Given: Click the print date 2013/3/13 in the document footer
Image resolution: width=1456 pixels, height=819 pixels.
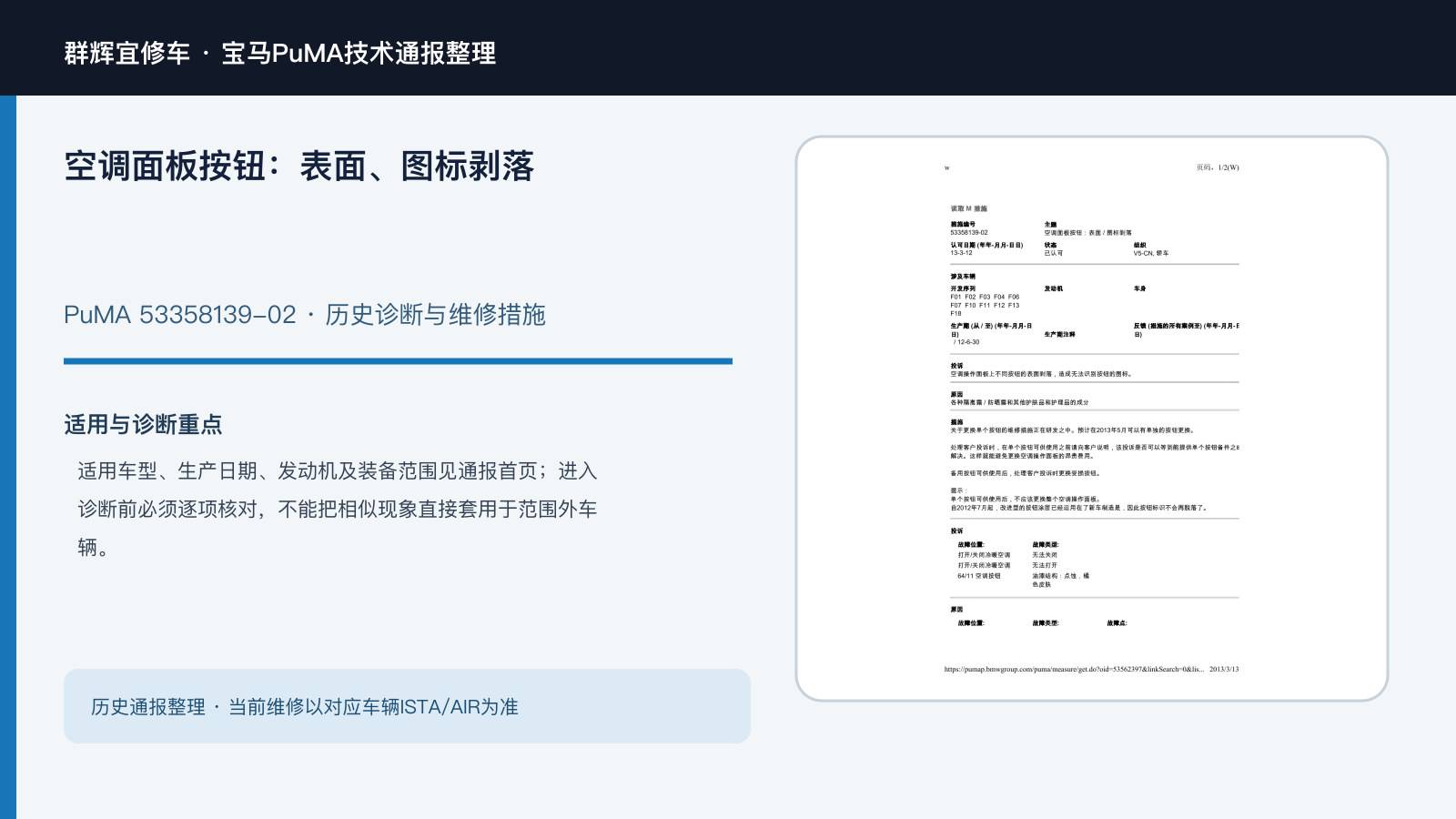Looking at the screenshot, I should [1224, 669].
